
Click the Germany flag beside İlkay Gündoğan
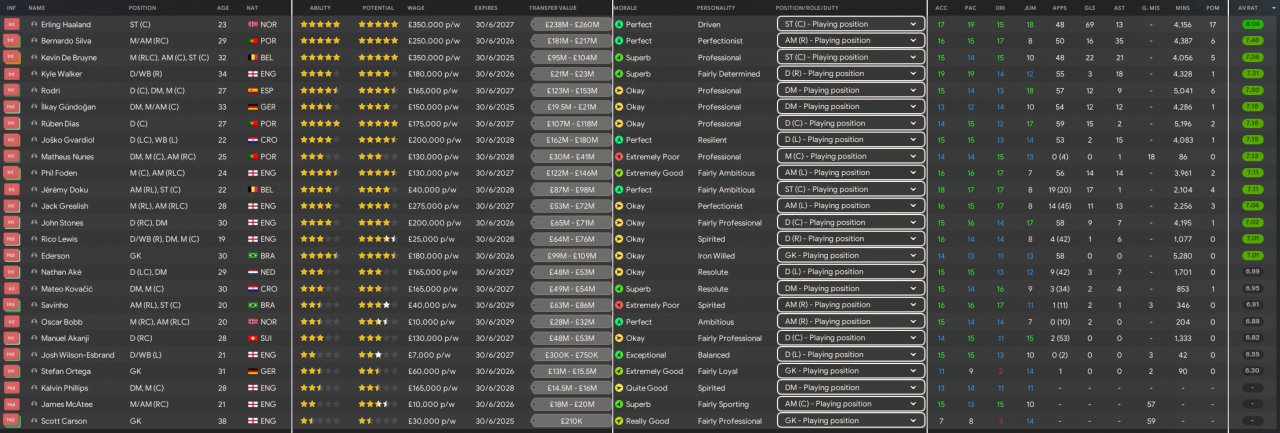point(251,107)
